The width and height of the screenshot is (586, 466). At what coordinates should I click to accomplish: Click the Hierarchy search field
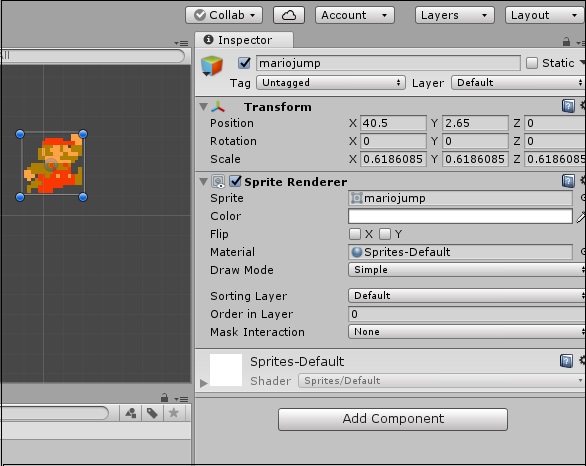point(92,56)
